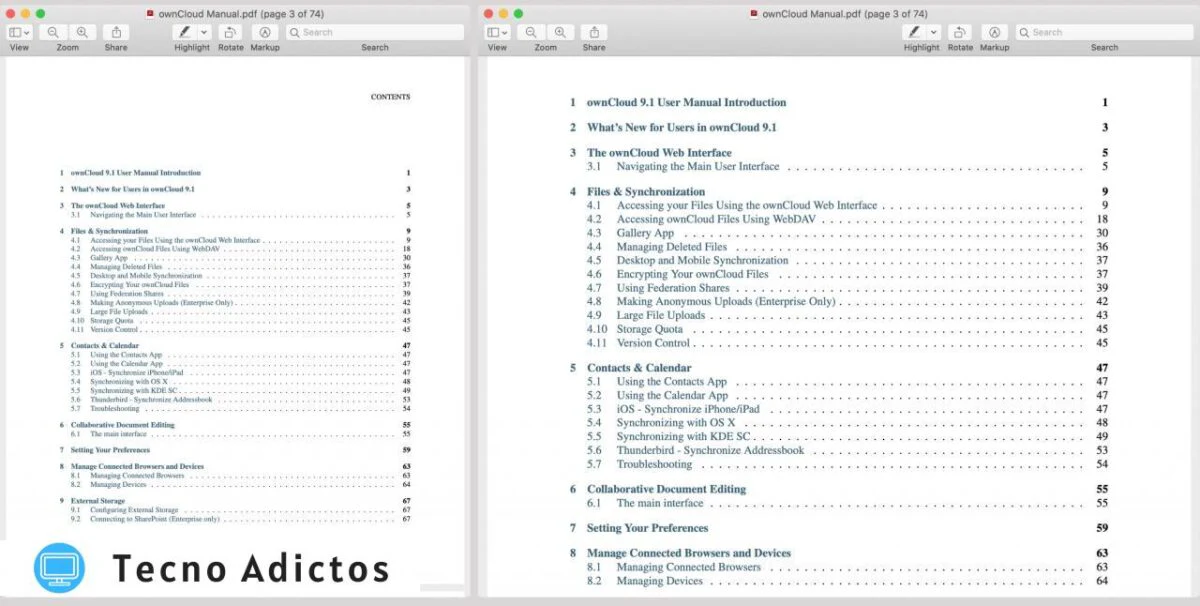Click Share icon in the right window
Screen dimensions: 1200x606
(594, 32)
